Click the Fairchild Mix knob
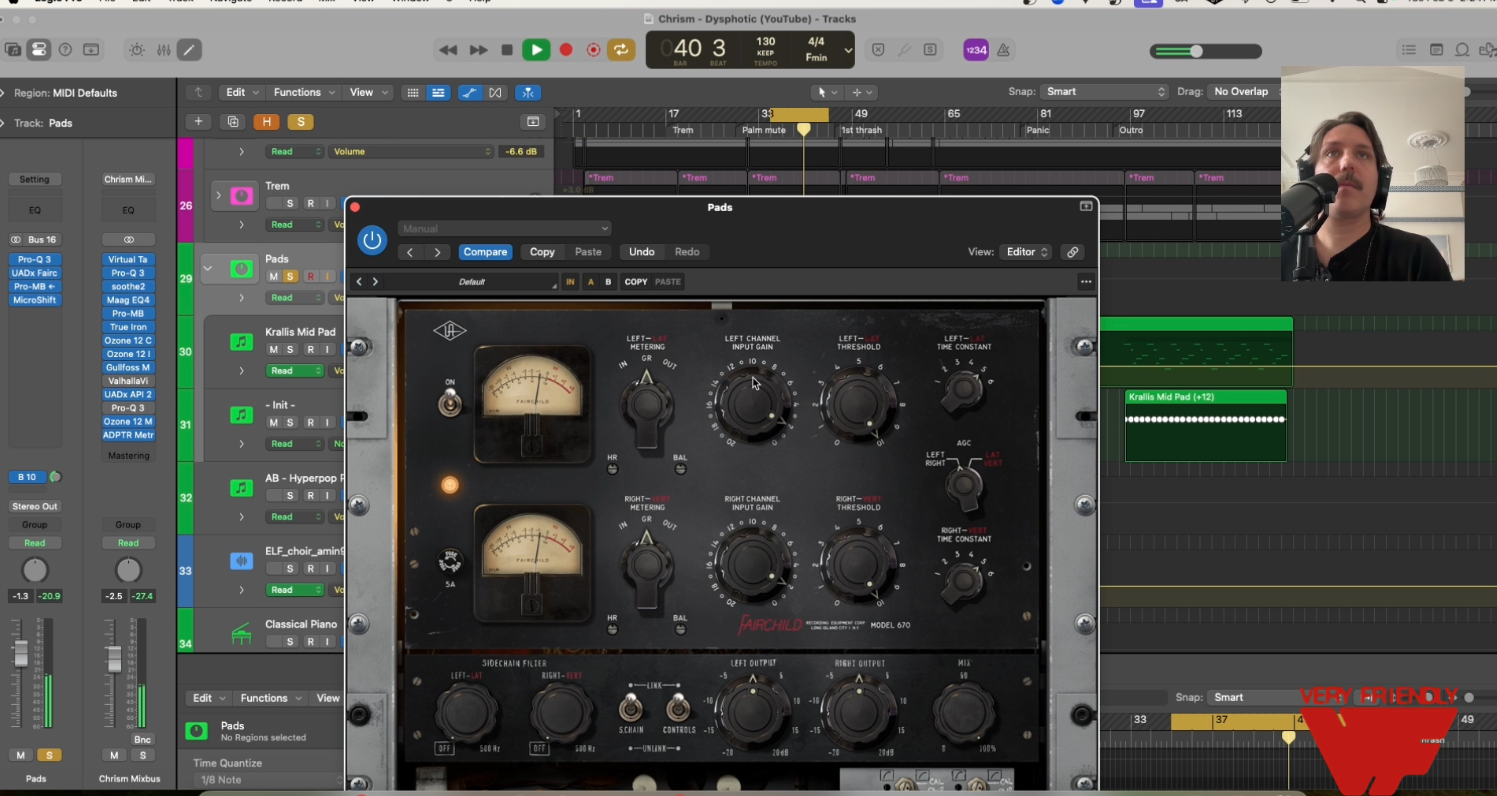Screen dimensions: 1497x796 pos(964,714)
